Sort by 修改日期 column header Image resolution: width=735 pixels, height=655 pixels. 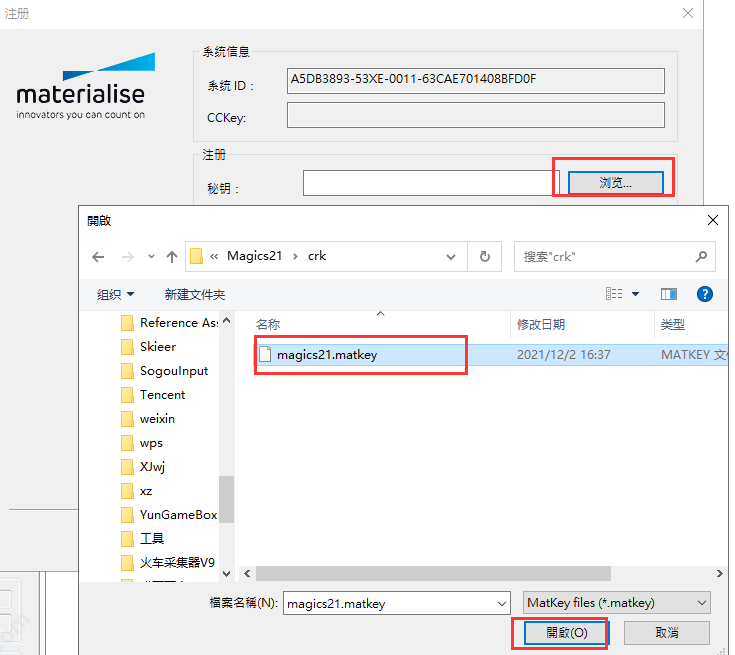540,324
